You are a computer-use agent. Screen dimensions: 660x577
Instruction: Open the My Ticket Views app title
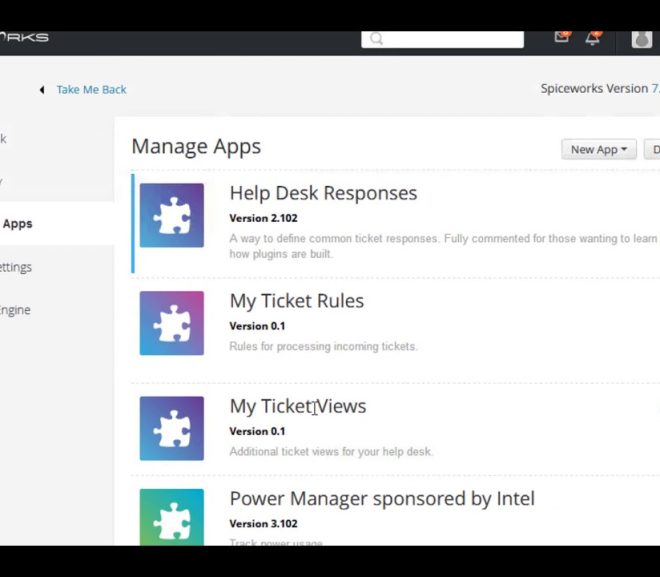pyautogui.click(x=298, y=407)
